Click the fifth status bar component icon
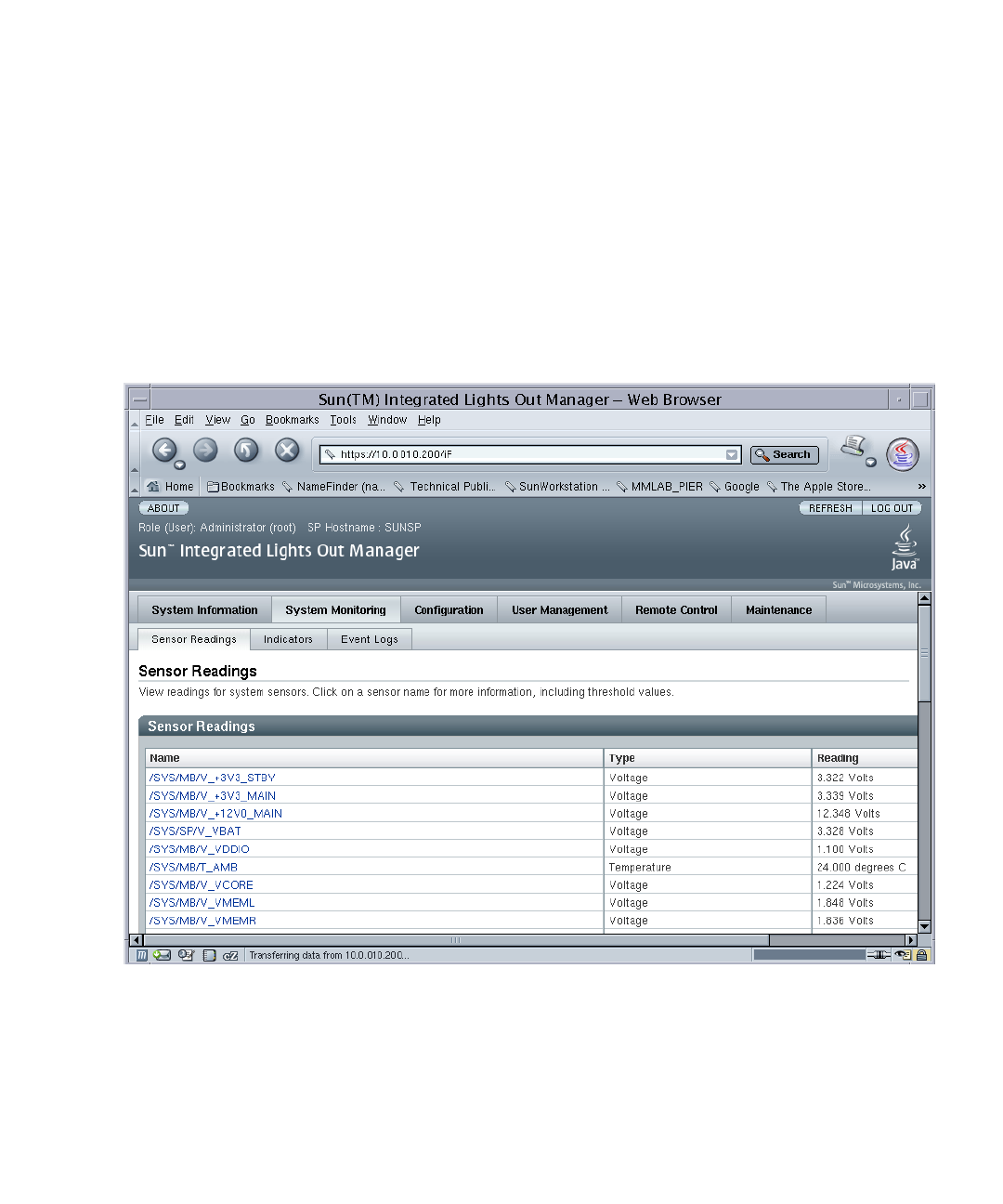This screenshot has height=1204, width=1003. click(230, 955)
